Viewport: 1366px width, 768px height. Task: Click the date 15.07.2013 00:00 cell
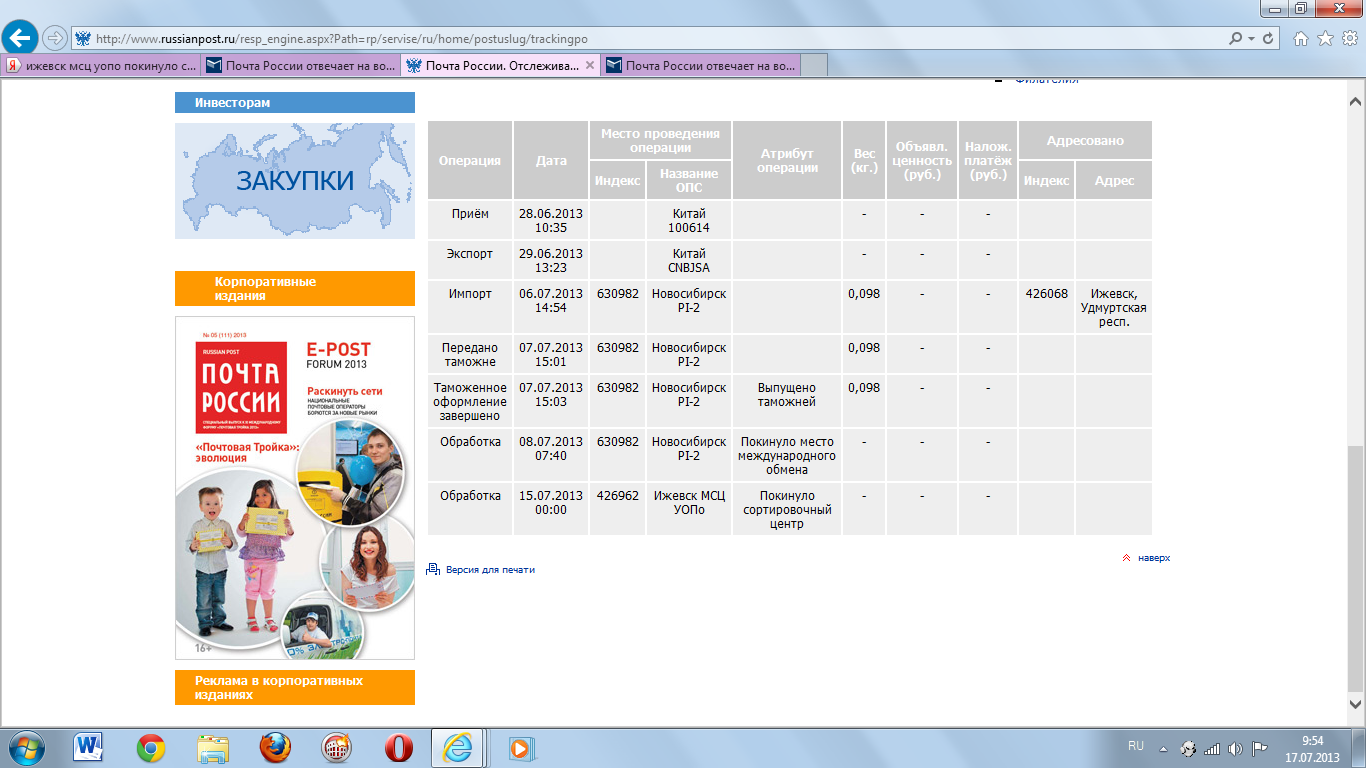coord(551,509)
